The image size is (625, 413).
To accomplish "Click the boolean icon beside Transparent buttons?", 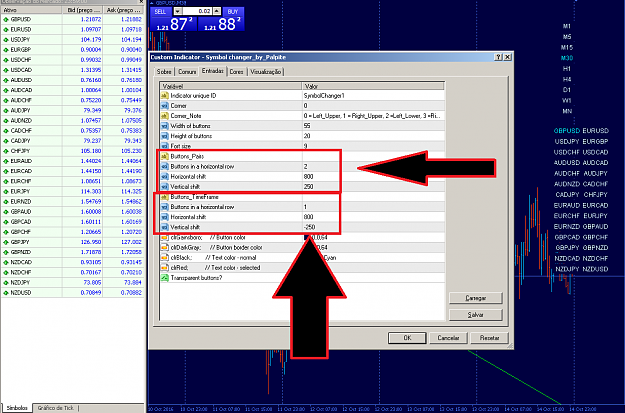I will pyautogui.click(x=165, y=278).
